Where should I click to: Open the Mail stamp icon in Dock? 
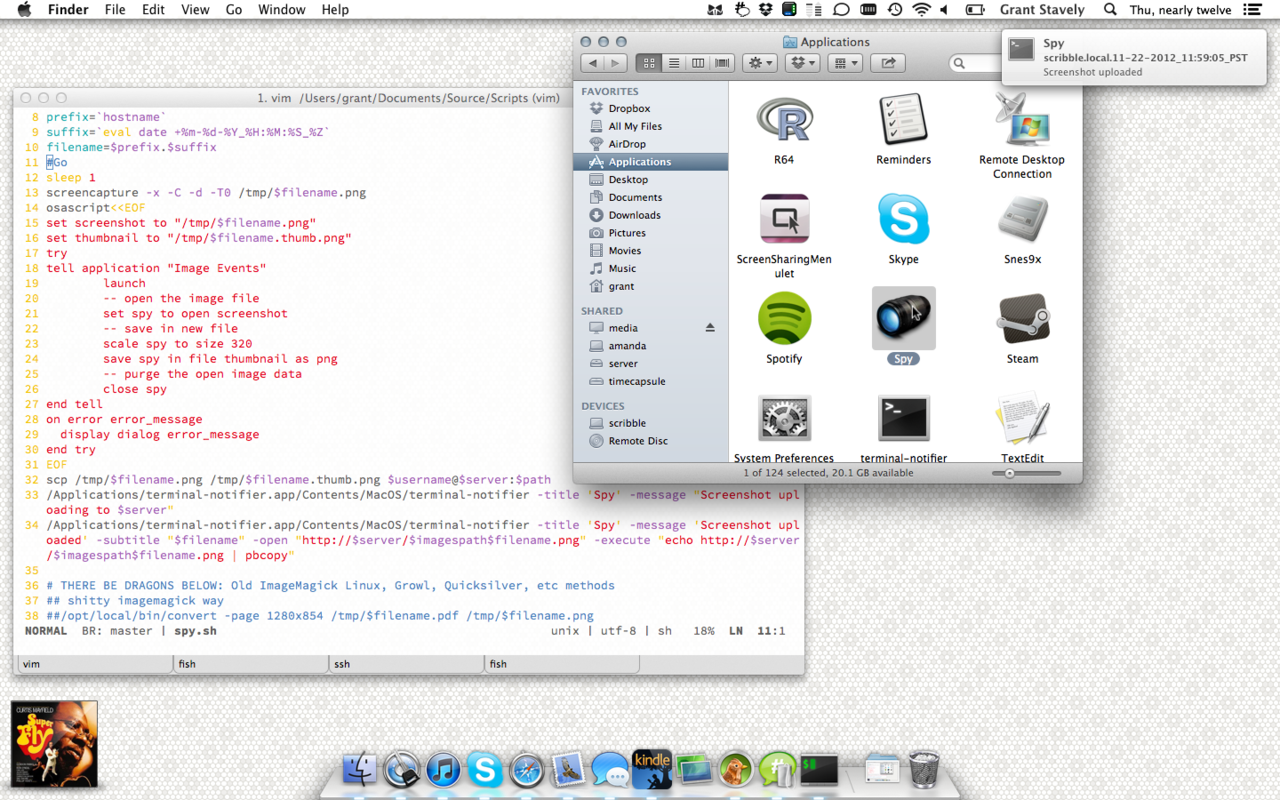pyautogui.click(x=568, y=770)
